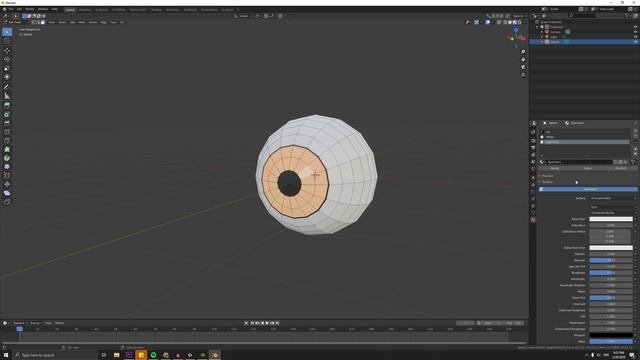Screen dimensions: 640x360
Task: Open the viewport shading options dropdown
Action: 524,22
